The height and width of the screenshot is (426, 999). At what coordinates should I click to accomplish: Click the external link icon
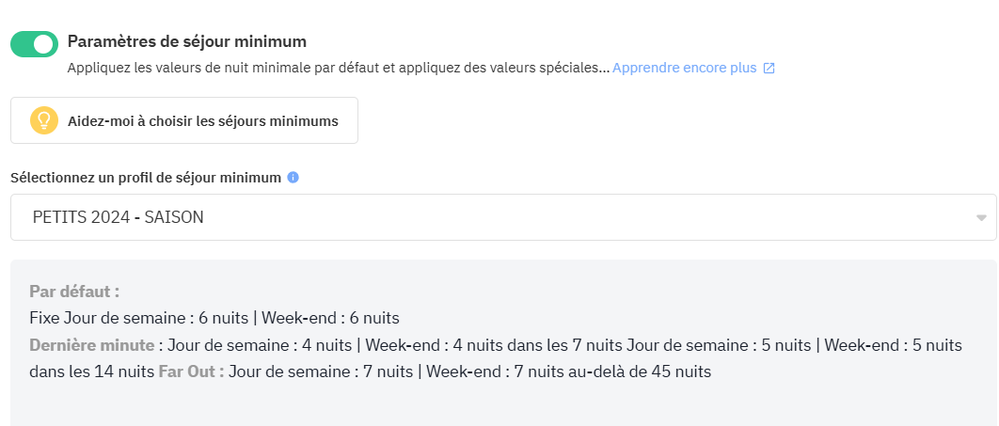(768, 69)
